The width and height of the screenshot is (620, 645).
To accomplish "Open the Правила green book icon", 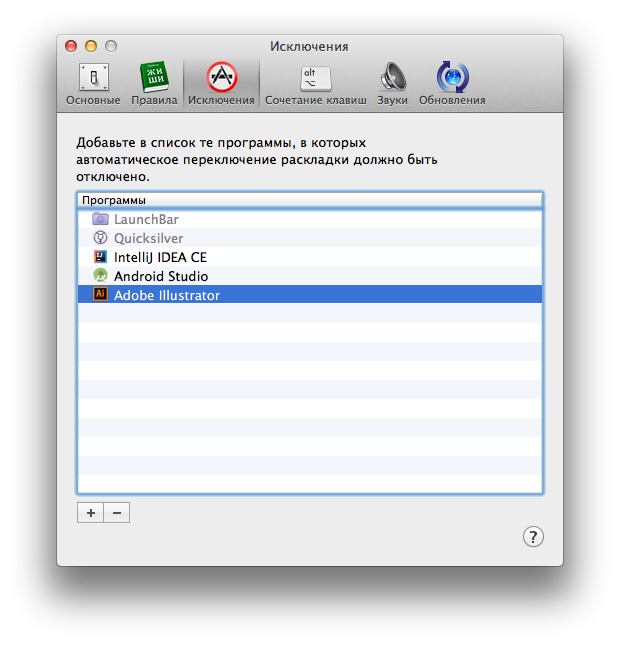I will click(154, 77).
